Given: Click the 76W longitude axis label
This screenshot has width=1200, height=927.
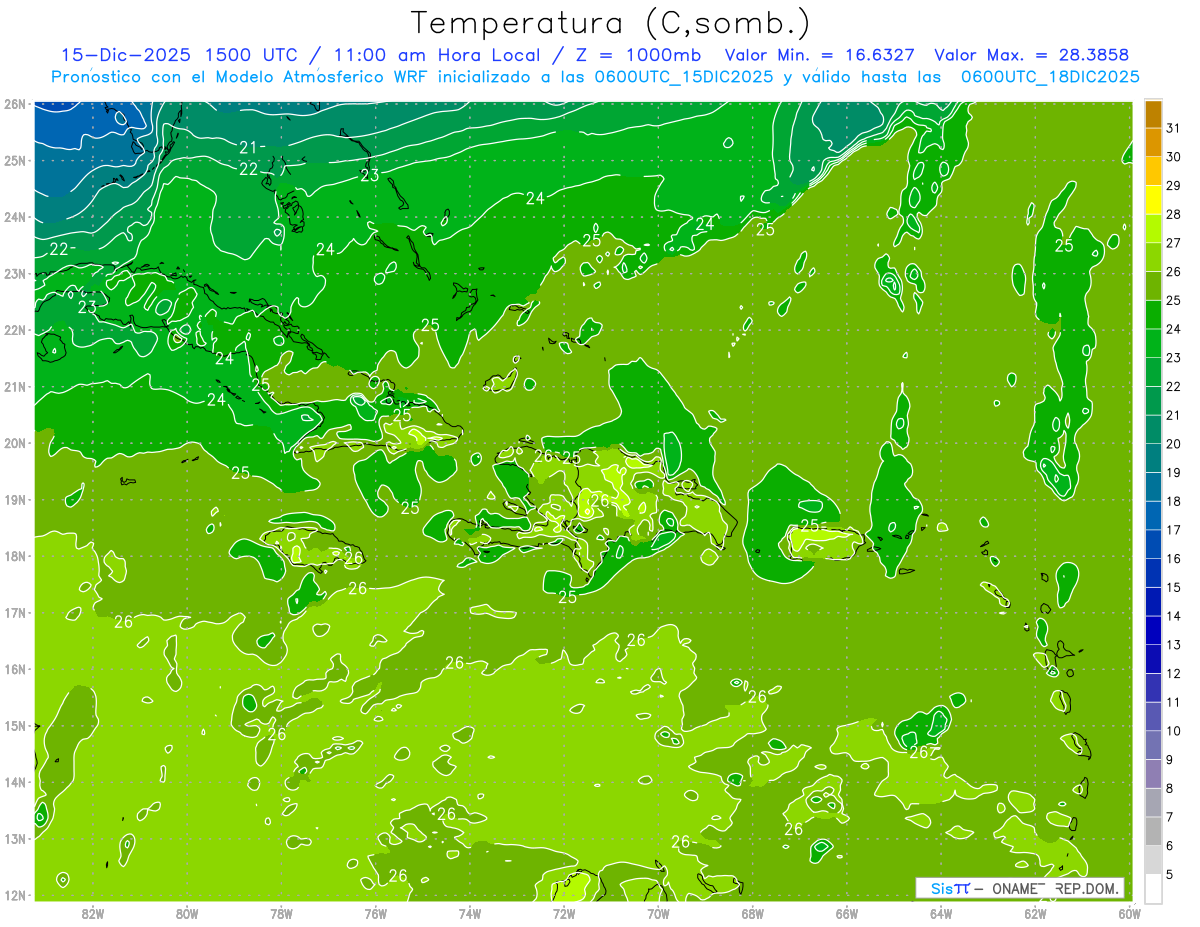Looking at the screenshot, I should 376,913.
